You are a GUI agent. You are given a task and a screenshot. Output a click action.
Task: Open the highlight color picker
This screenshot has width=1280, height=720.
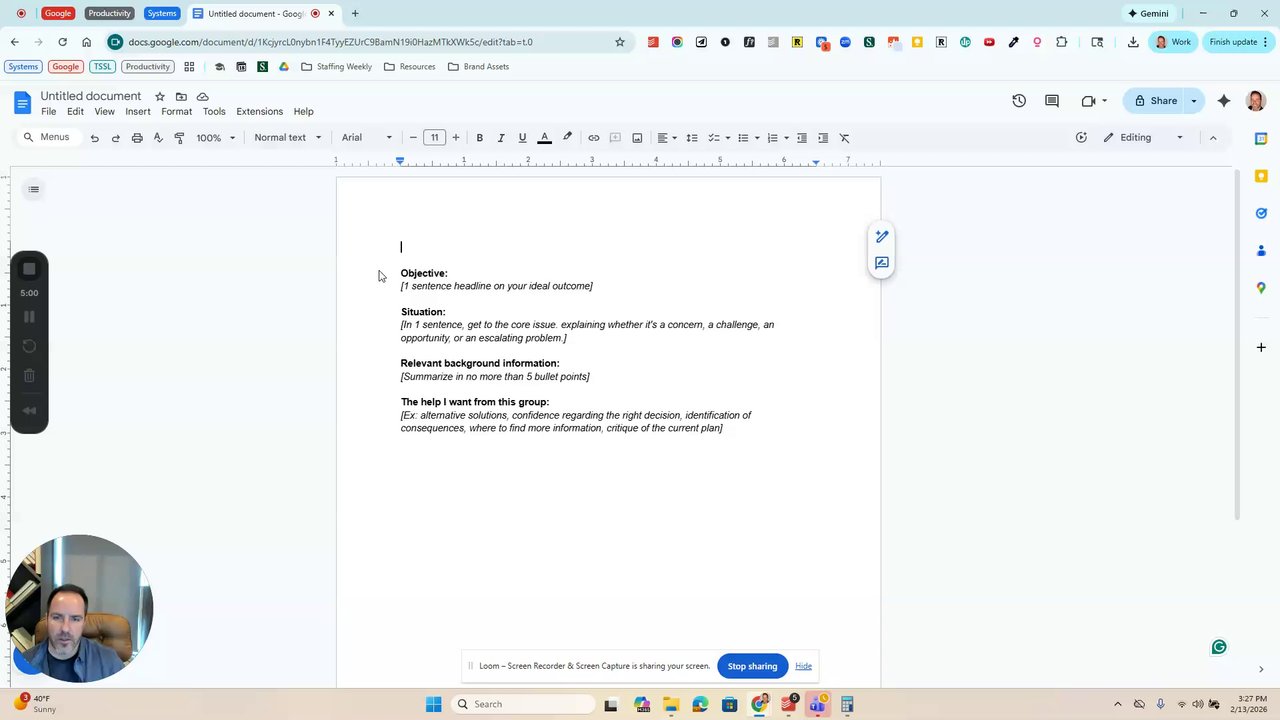567,138
